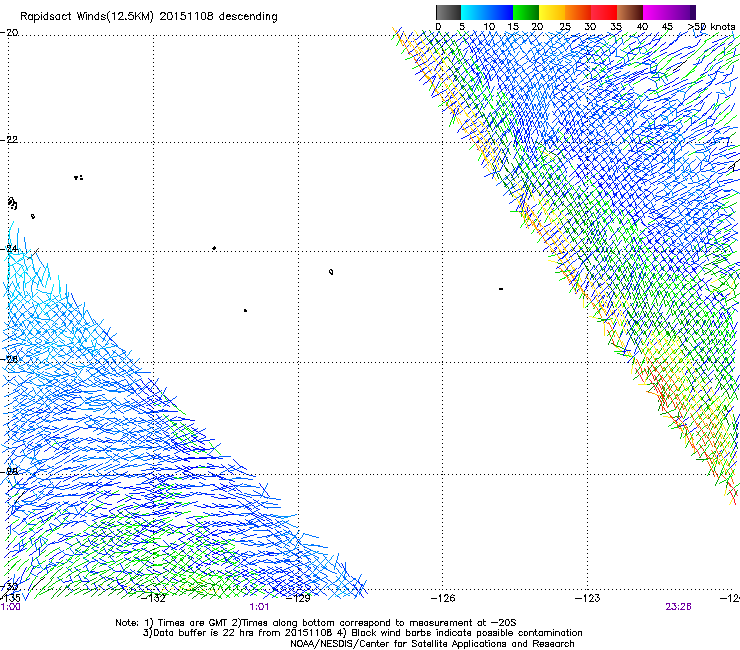Click the '>50 knots' legend label
The width and height of the screenshot is (740, 650).
[x=712, y=27]
